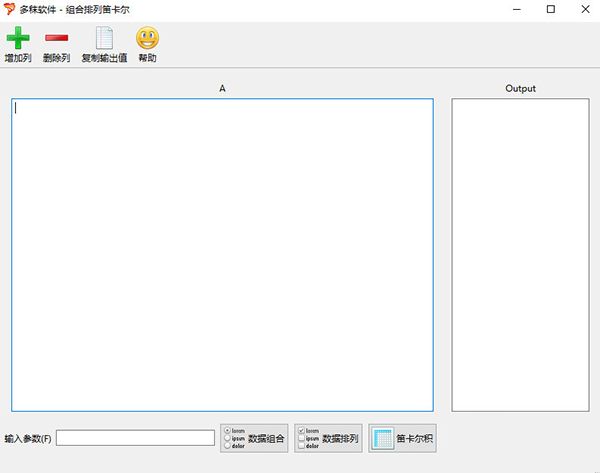This screenshot has width=600, height=473.
Task: Compute the Cartesian product with 笛卡尔积
Action: tap(403, 438)
